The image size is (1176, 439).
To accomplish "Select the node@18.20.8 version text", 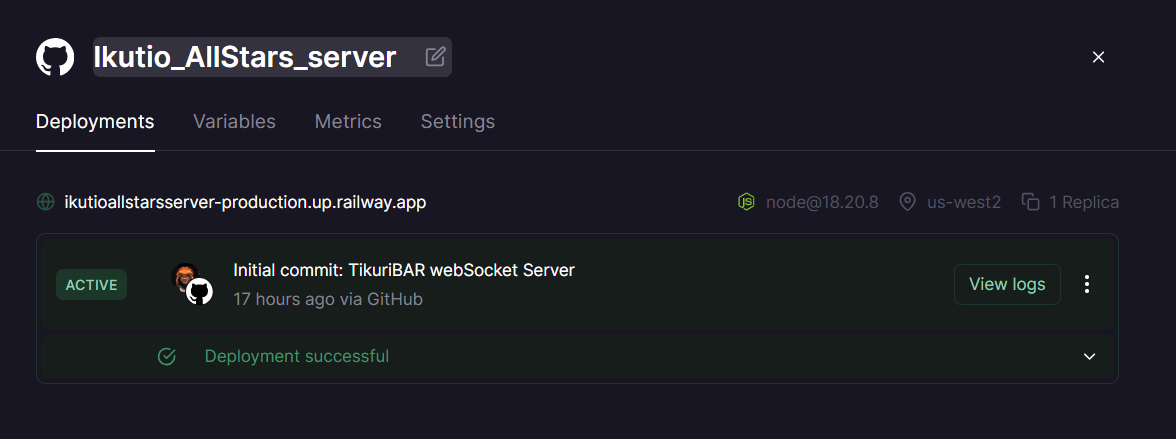I will coord(822,202).
